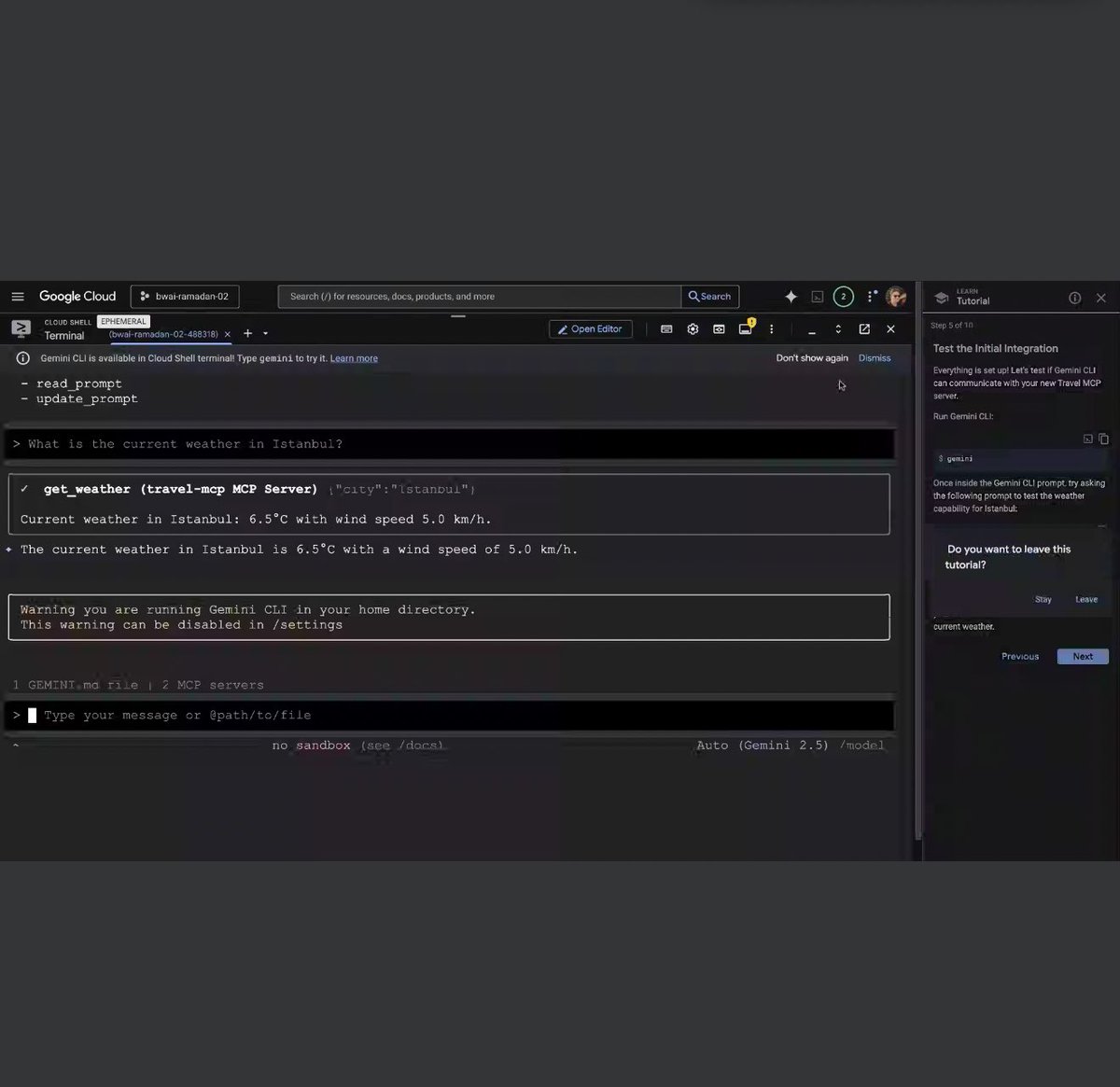The image size is (1120, 1087).
Task: Click the home directory warning message
Action: 449,618
